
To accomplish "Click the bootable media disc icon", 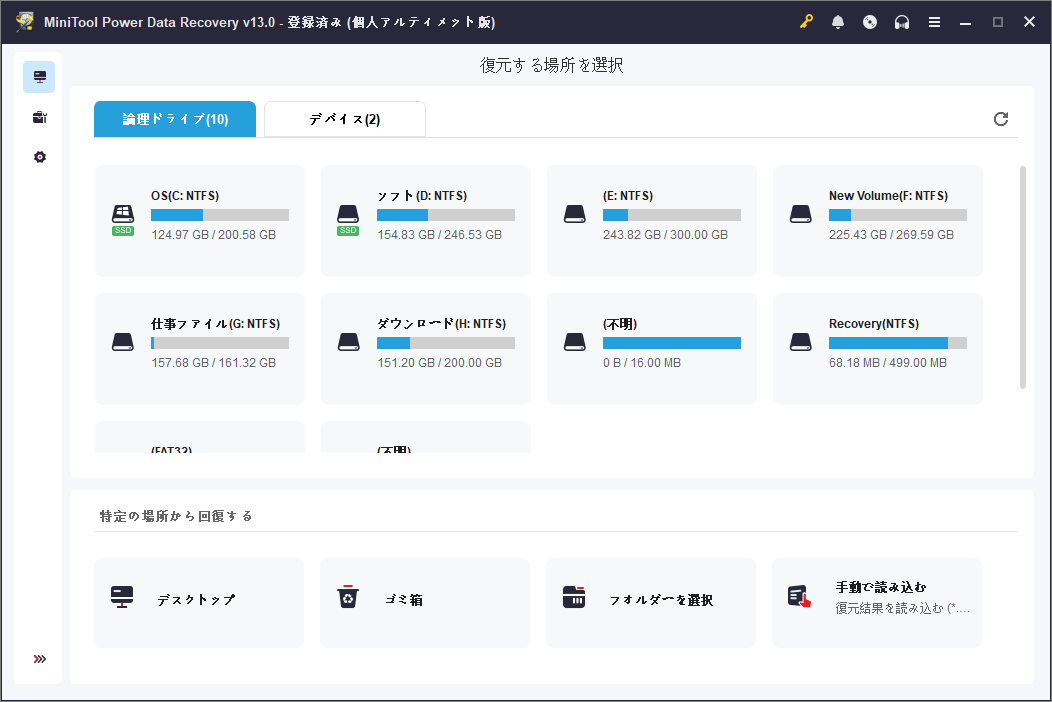I will pos(870,22).
